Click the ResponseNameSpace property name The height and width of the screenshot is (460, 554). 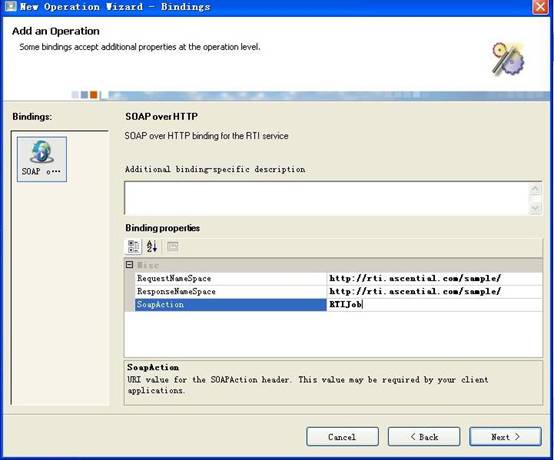(176, 291)
